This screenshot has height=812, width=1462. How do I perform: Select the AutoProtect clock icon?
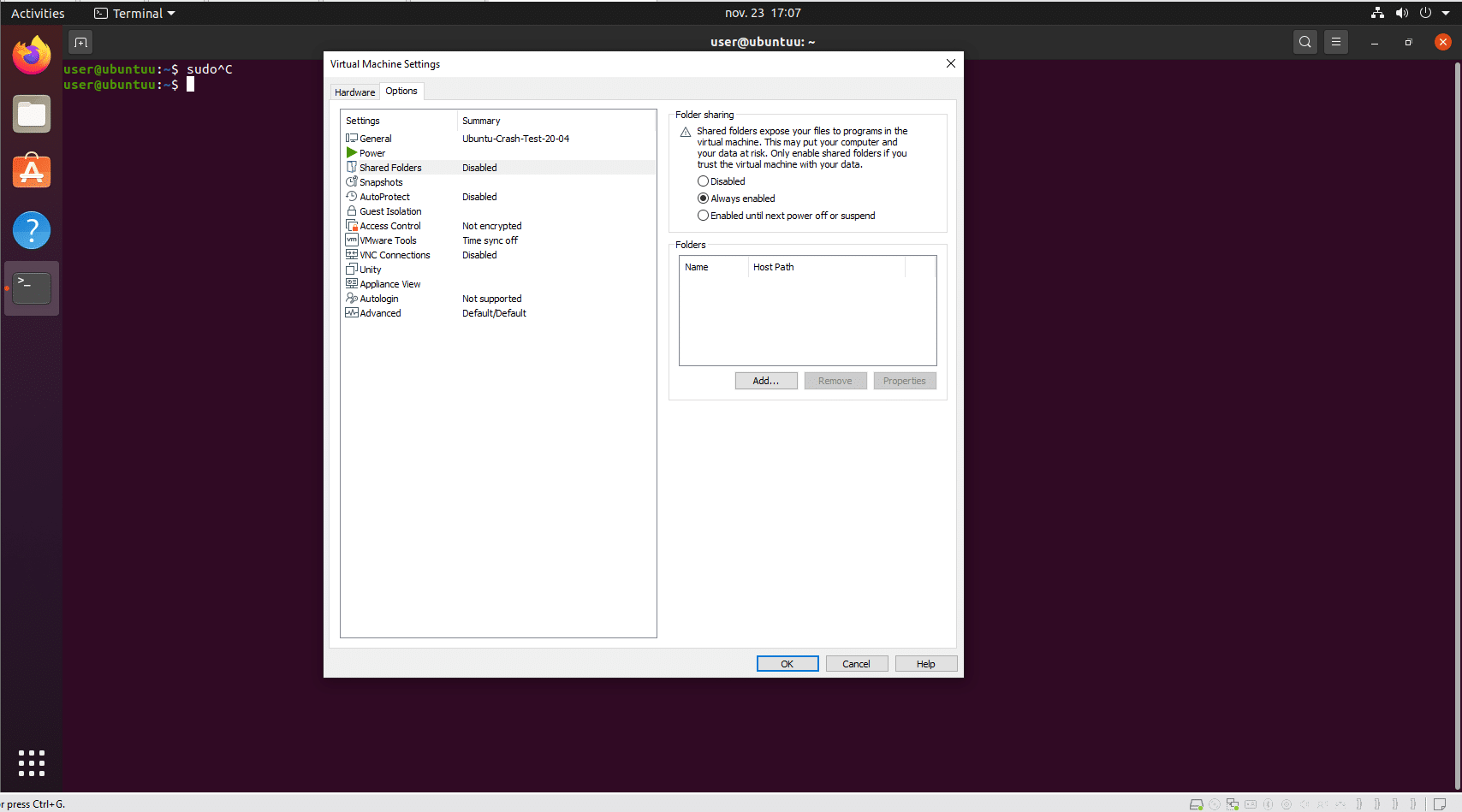point(351,197)
